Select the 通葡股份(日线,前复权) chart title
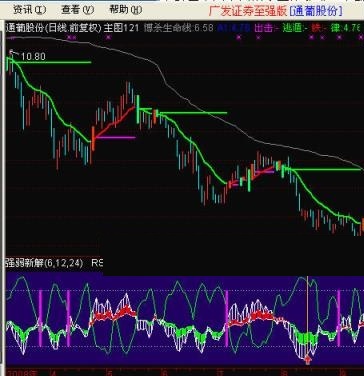Viewport: 364px width, 376px height. (54, 28)
